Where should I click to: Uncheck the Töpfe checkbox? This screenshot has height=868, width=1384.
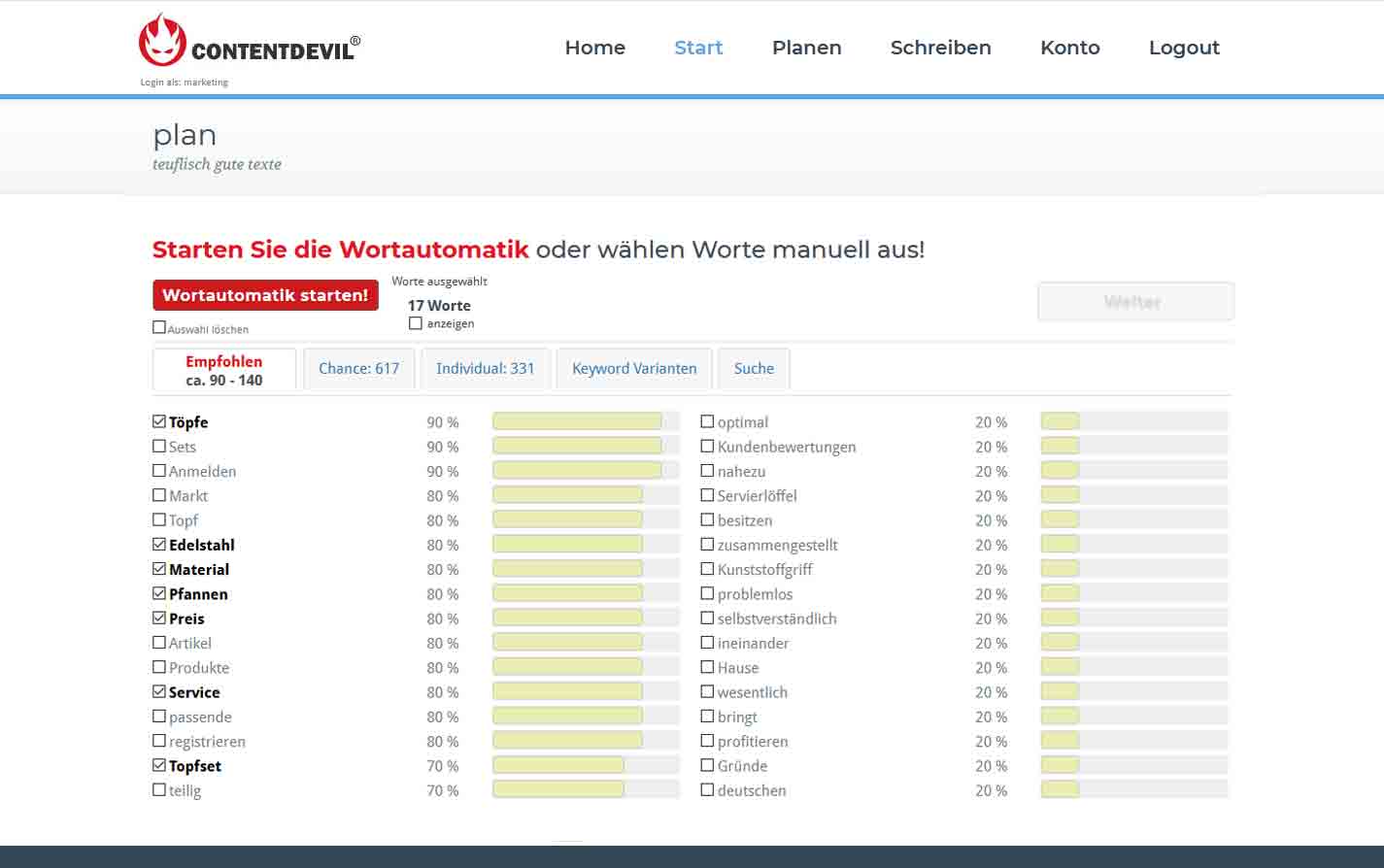click(159, 421)
